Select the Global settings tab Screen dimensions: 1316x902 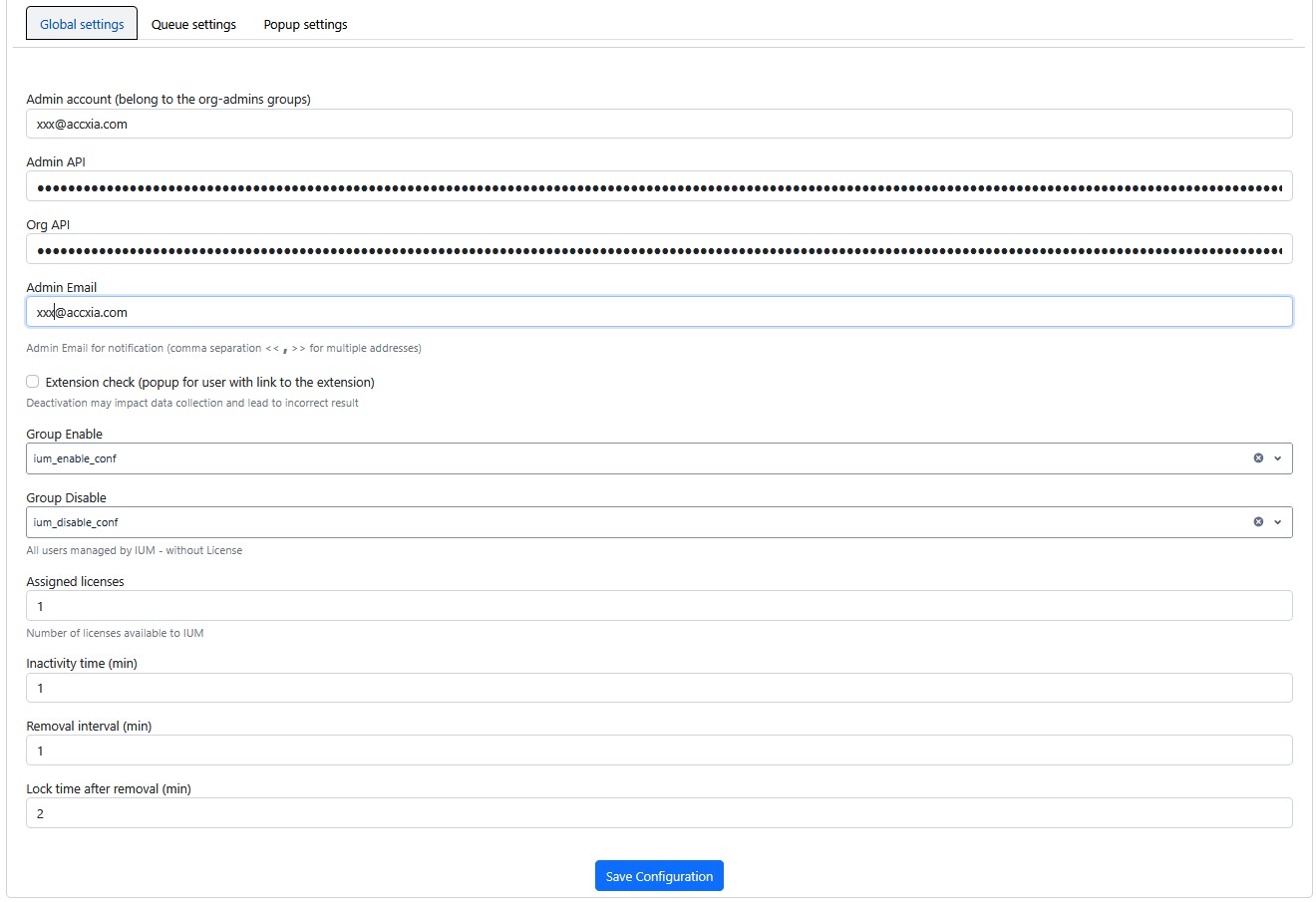click(82, 24)
